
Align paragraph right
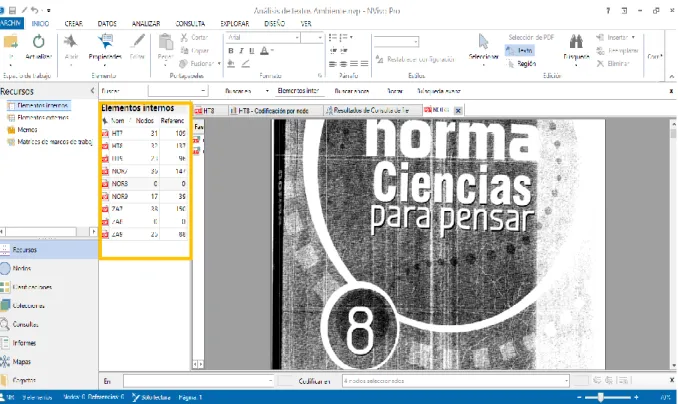click(x=354, y=64)
